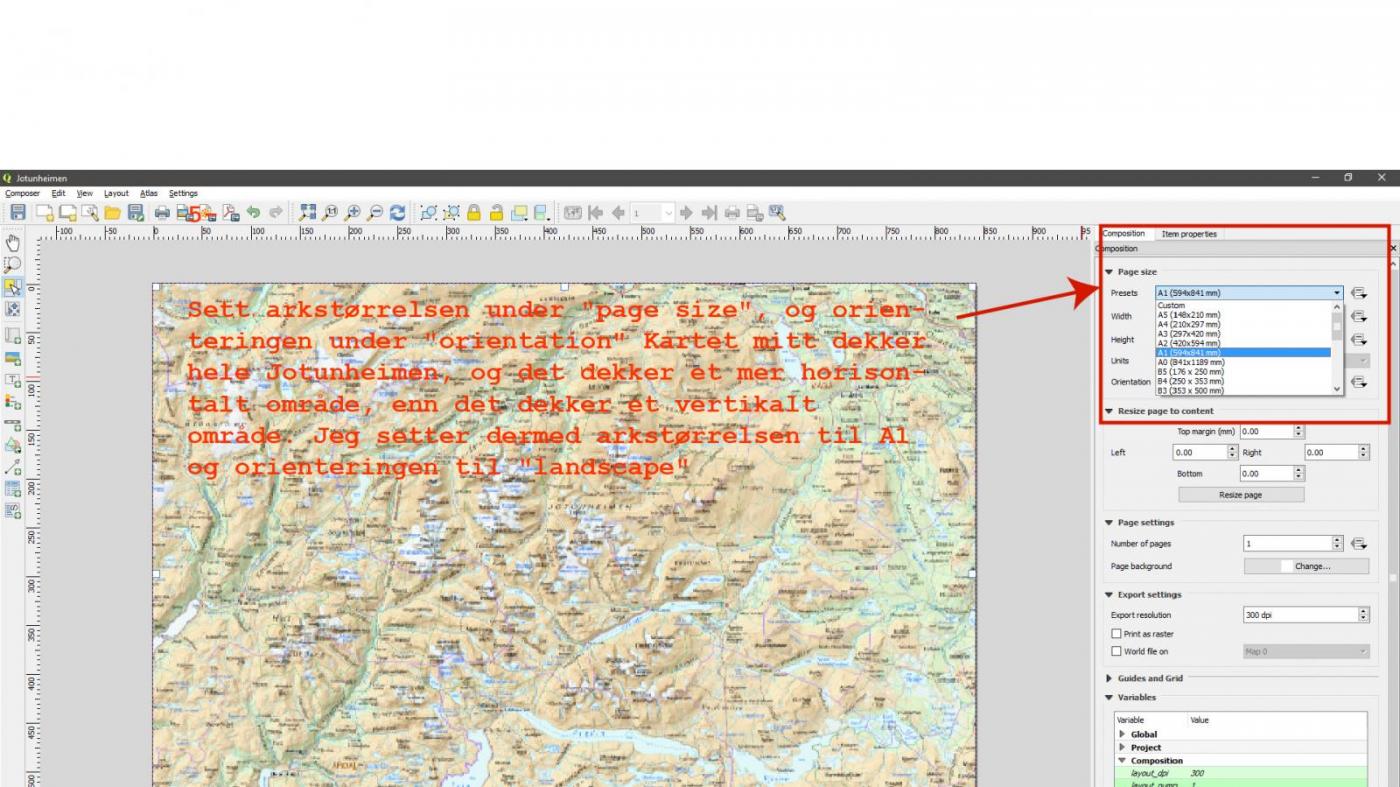Collapse the Page size section
Screen dimensions: 1400x787
pos(1109,272)
